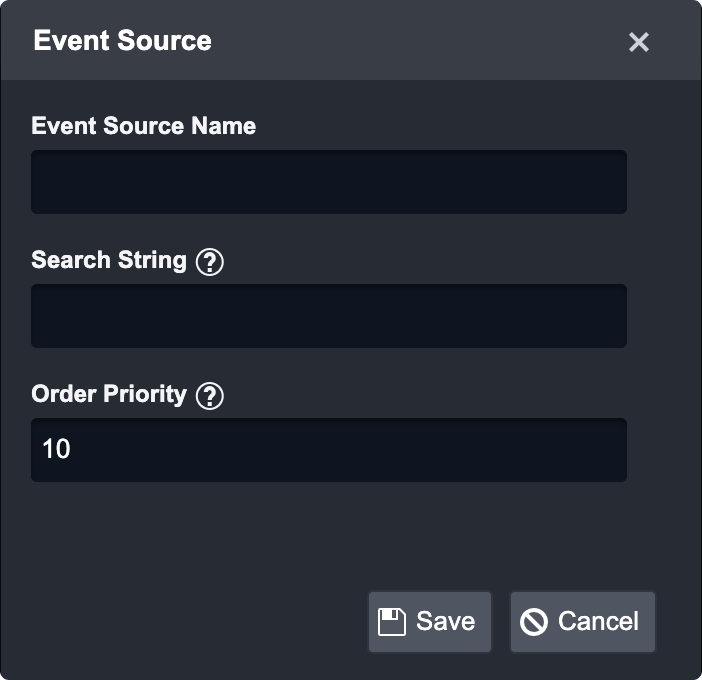Viewport: 702px width, 680px height.
Task: Select the Order Priority input field
Action: click(x=328, y=450)
